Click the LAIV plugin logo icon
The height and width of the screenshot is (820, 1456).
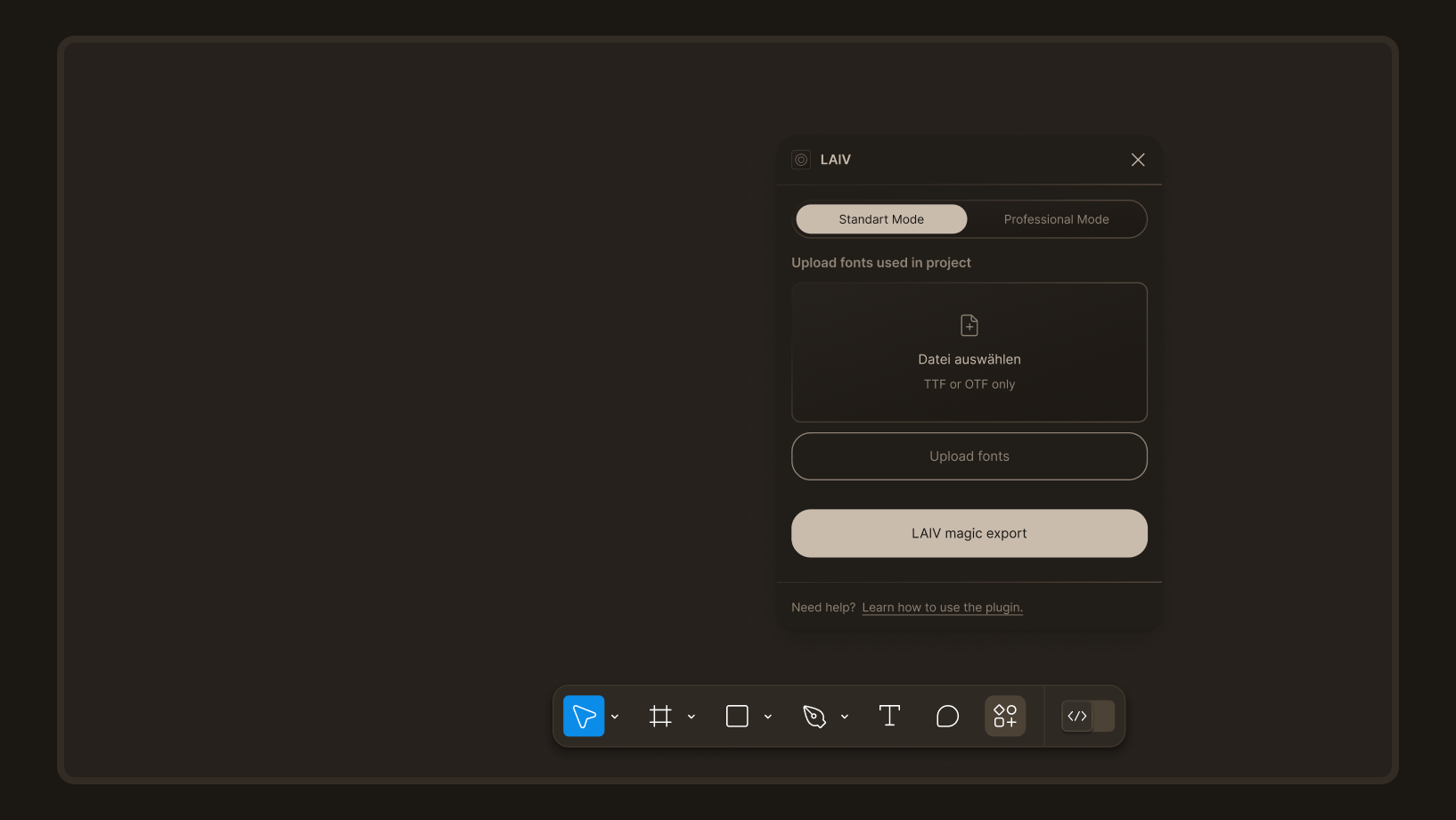(801, 160)
